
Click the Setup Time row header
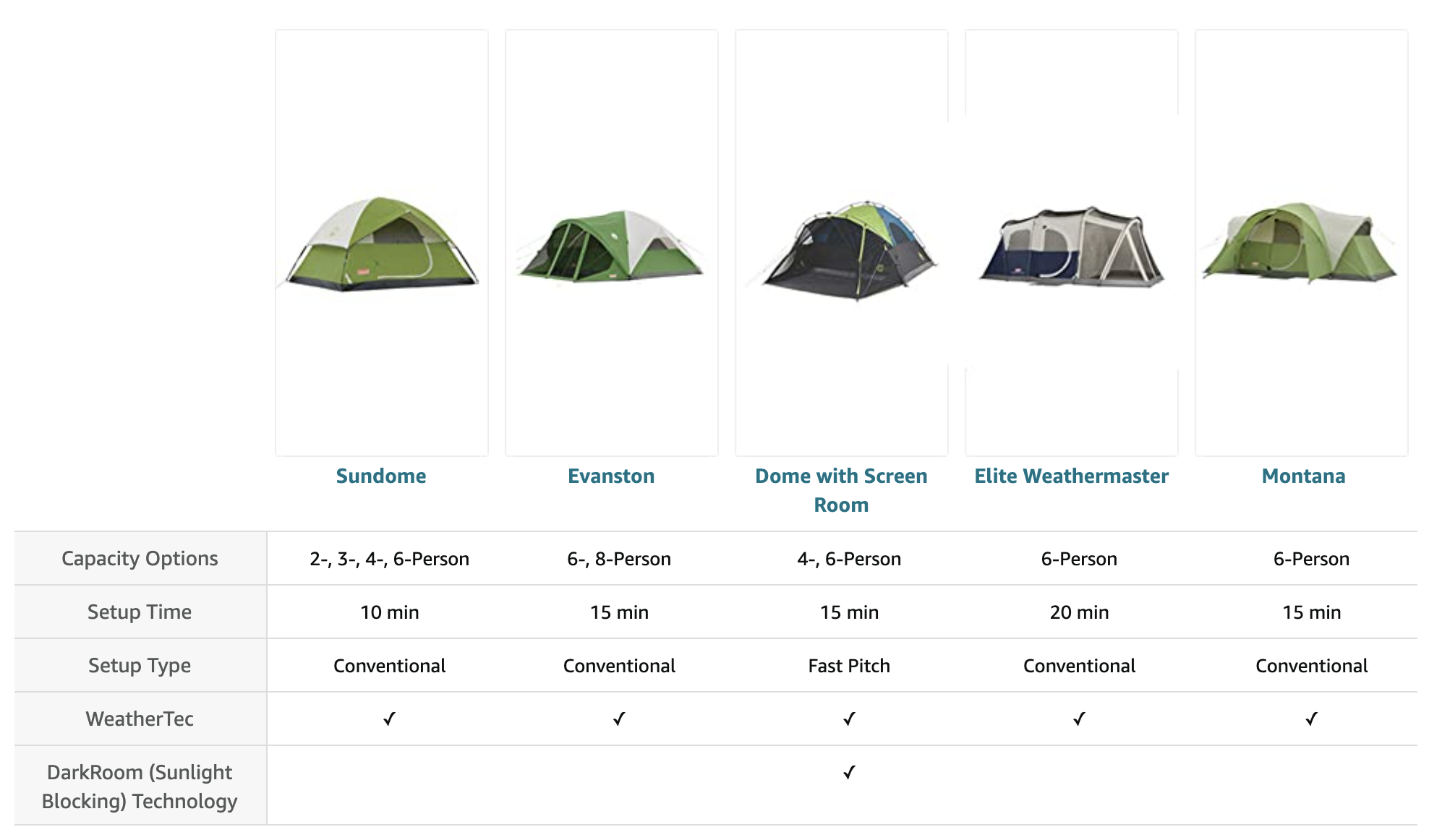pyautogui.click(x=140, y=612)
